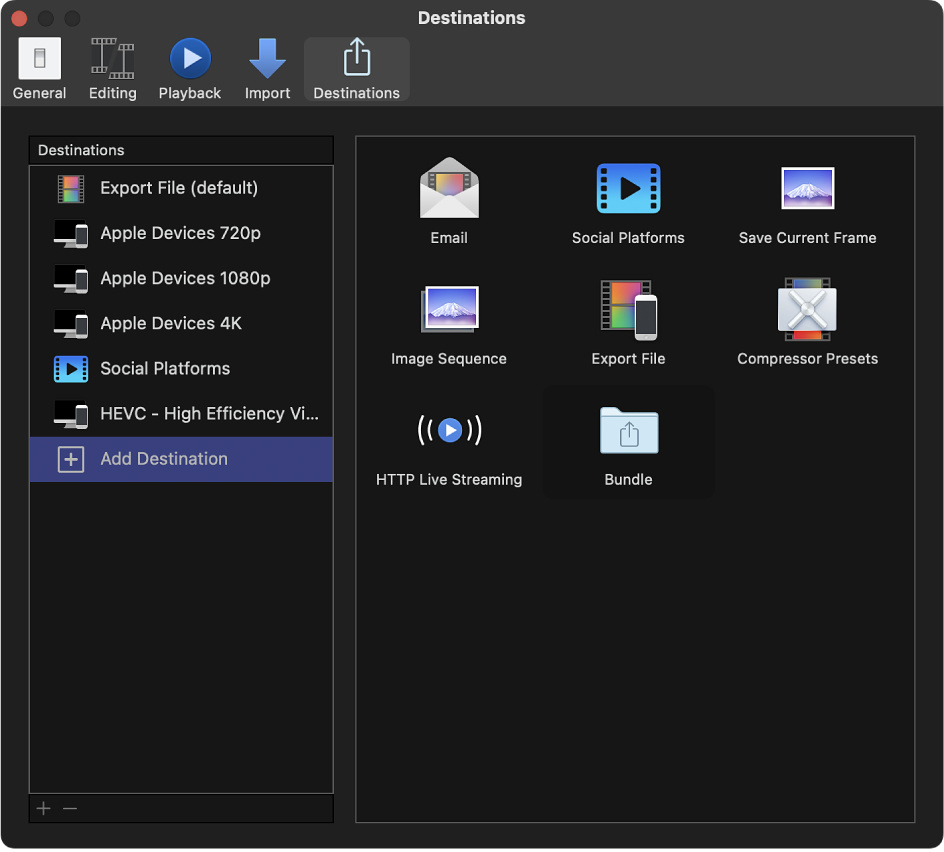Image resolution: width=944 pixels, height=852 pixels.
Task: Open the Import preferences tab
Action: pyautogui.click(x=267, y=68)
